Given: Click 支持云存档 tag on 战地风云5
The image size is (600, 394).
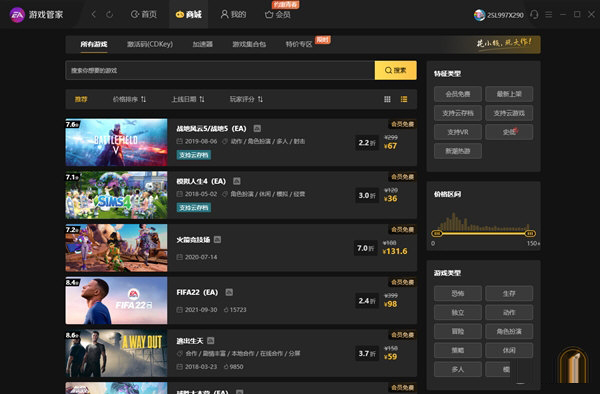Looking at the screenshot, I should (194, 155).
